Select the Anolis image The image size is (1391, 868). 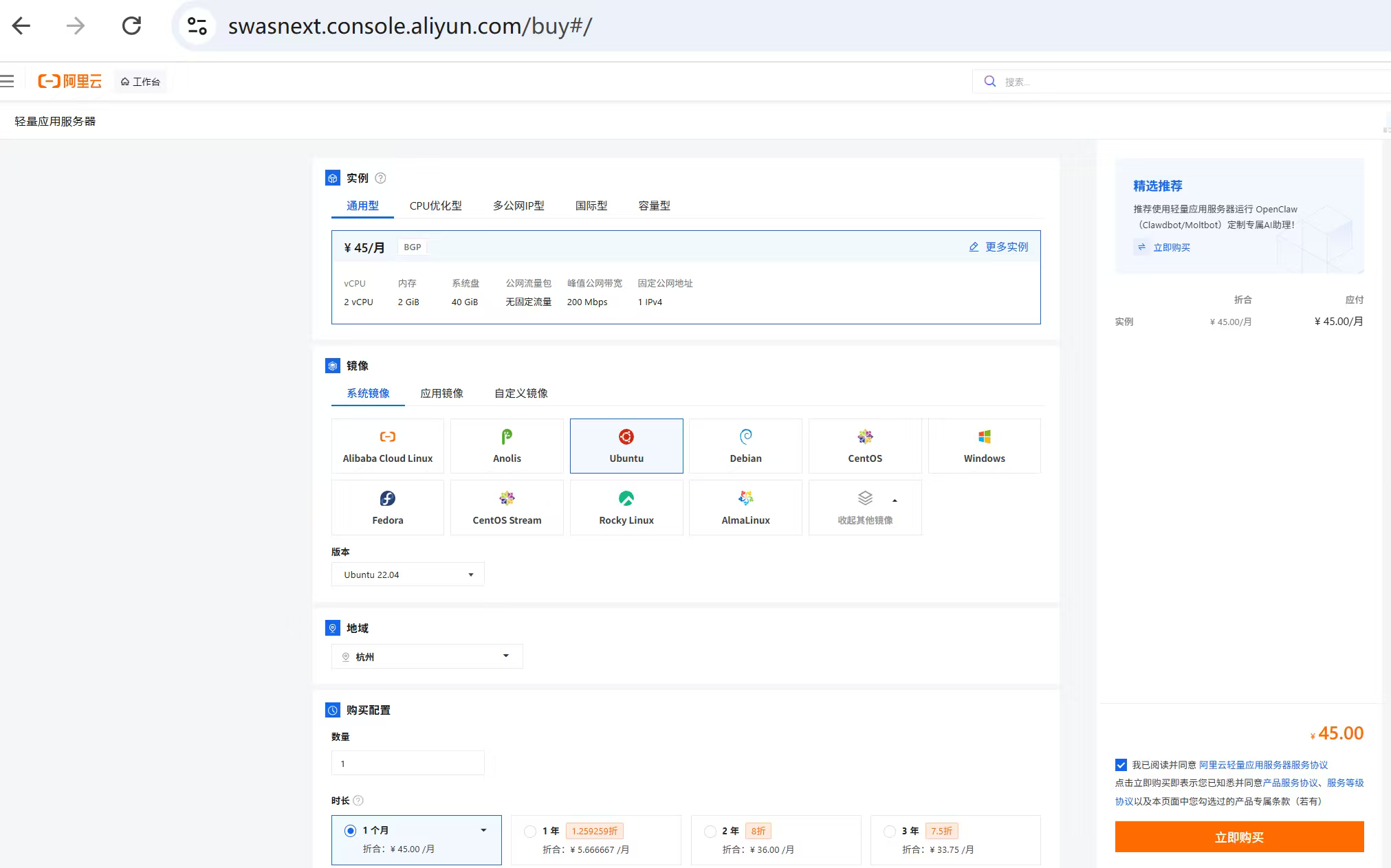click(x=507, y=446)
